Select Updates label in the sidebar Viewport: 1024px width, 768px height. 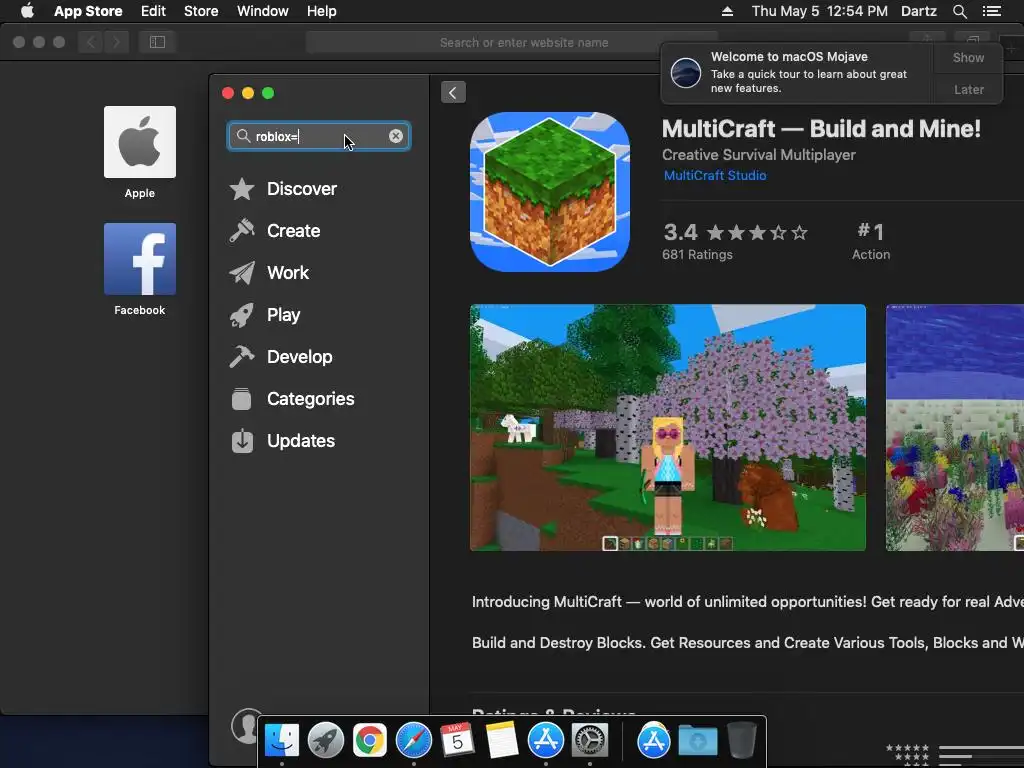click(x=301, y=441)
